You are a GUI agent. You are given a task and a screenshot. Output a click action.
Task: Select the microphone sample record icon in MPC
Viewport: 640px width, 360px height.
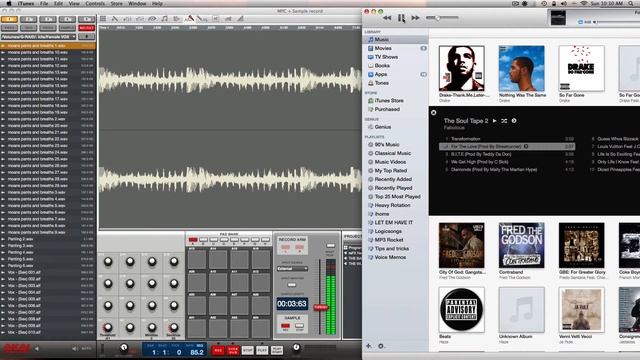pos(189,19)
